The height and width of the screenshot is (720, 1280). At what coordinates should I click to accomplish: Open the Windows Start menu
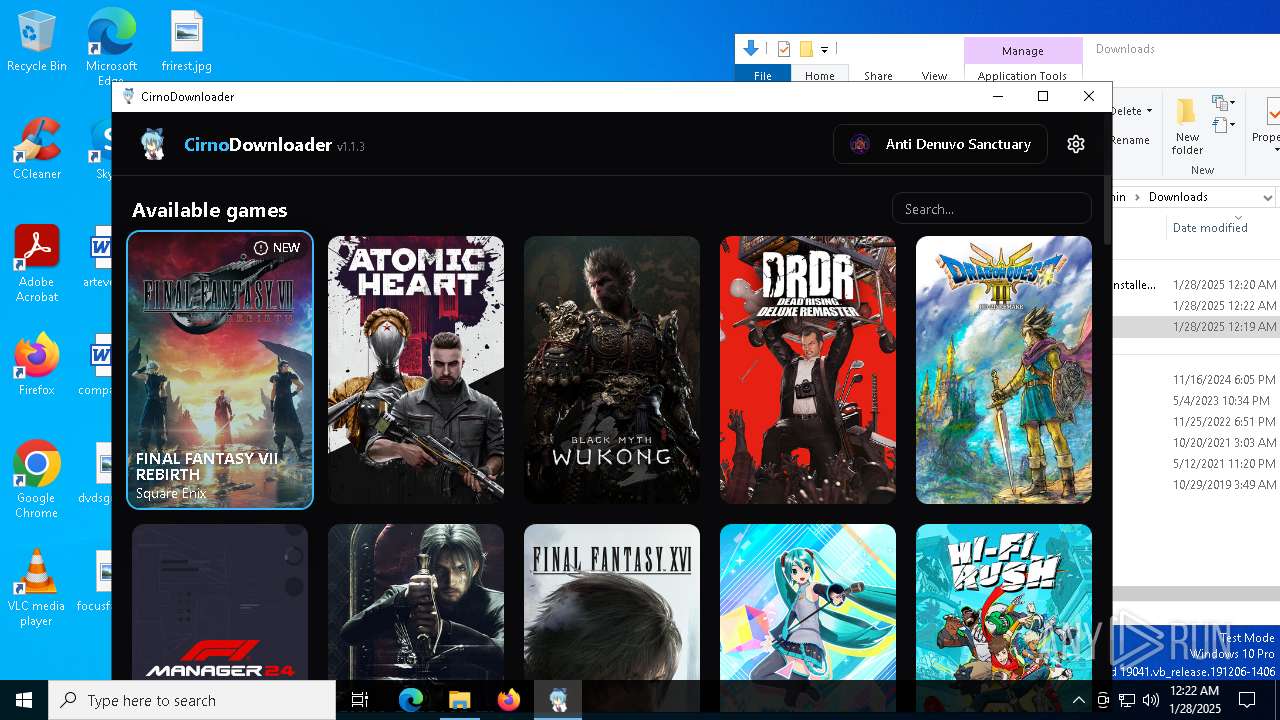(24, 700)
